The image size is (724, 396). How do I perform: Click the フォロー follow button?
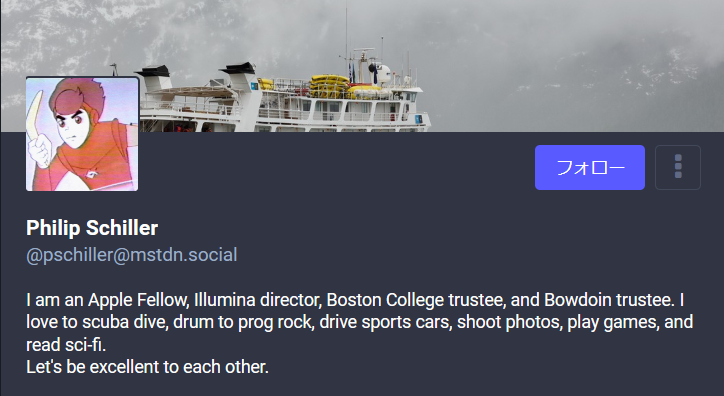(590, 168)
